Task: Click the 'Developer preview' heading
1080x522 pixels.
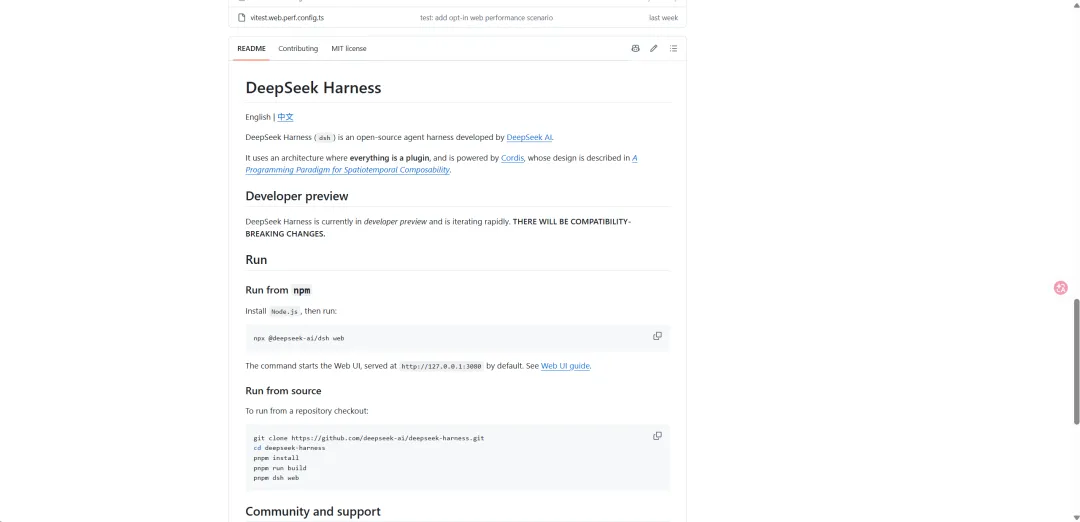Action: coord(297,196)
